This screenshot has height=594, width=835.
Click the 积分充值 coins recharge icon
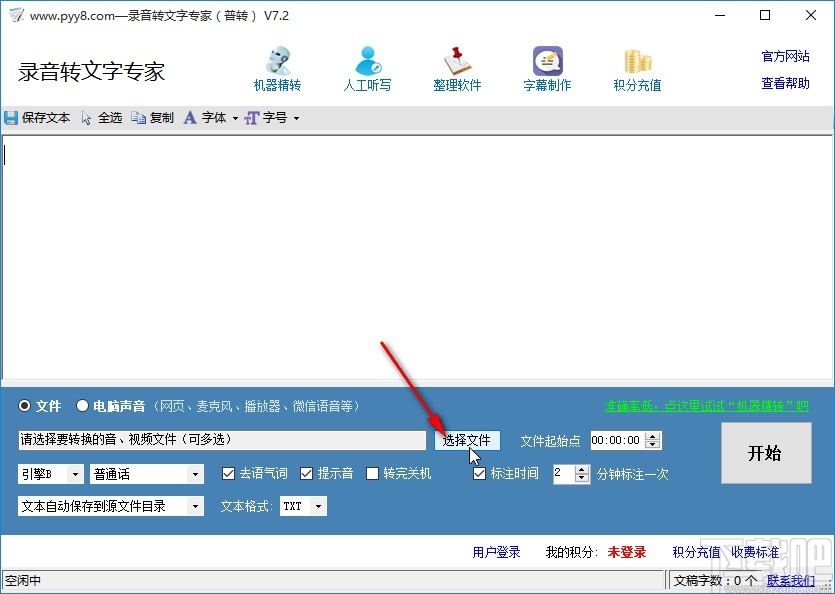coord(636,67)
